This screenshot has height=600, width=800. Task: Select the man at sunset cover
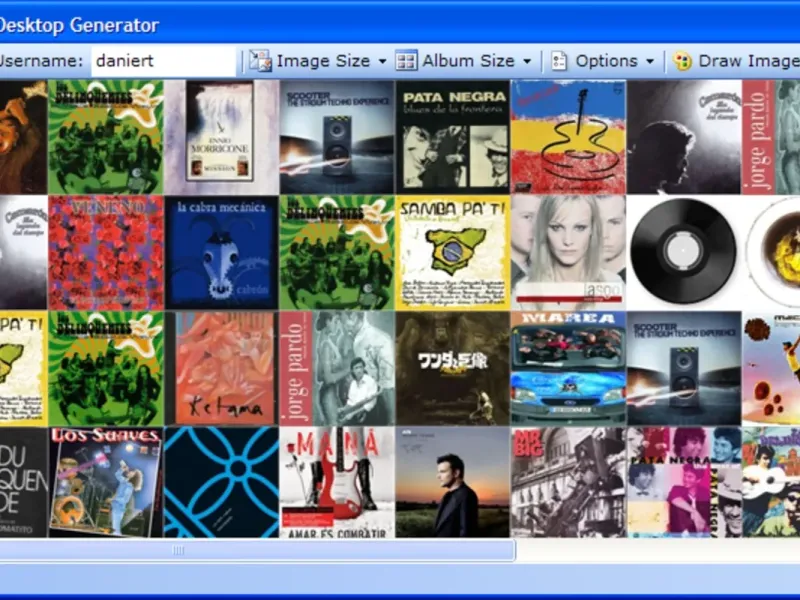point(453,482)
